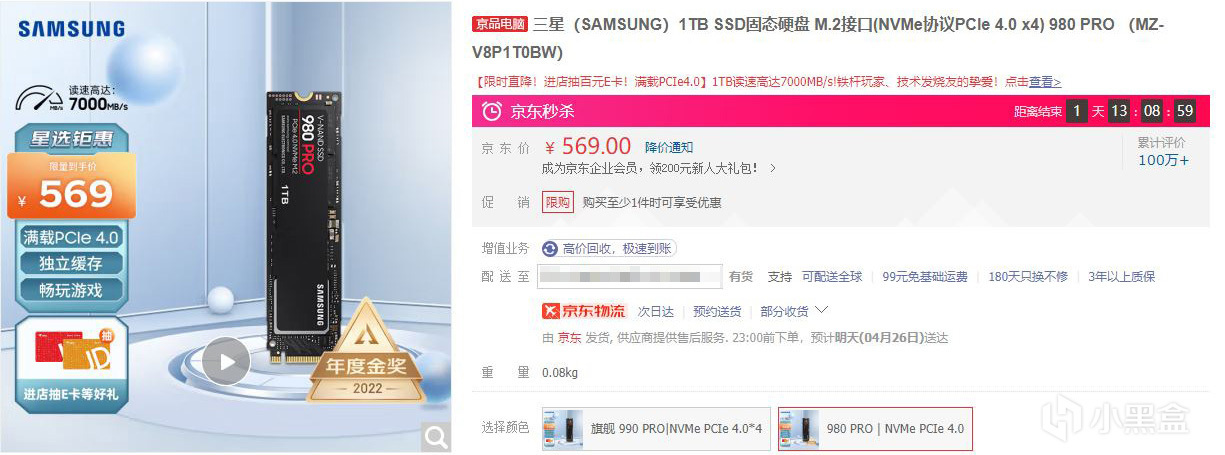Select the 980 PRO NVMe PCIe 4.0 option
Screen dimensions: 1225x455
(x=875, y=428)
